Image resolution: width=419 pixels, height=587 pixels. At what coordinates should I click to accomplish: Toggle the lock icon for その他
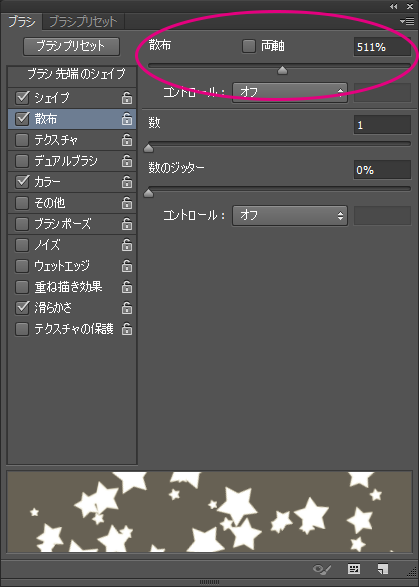tap(127, 203)
